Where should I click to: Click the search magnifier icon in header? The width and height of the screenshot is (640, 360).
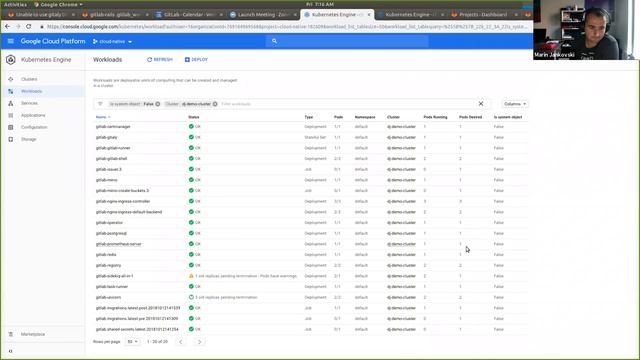(x=274, y=41)
